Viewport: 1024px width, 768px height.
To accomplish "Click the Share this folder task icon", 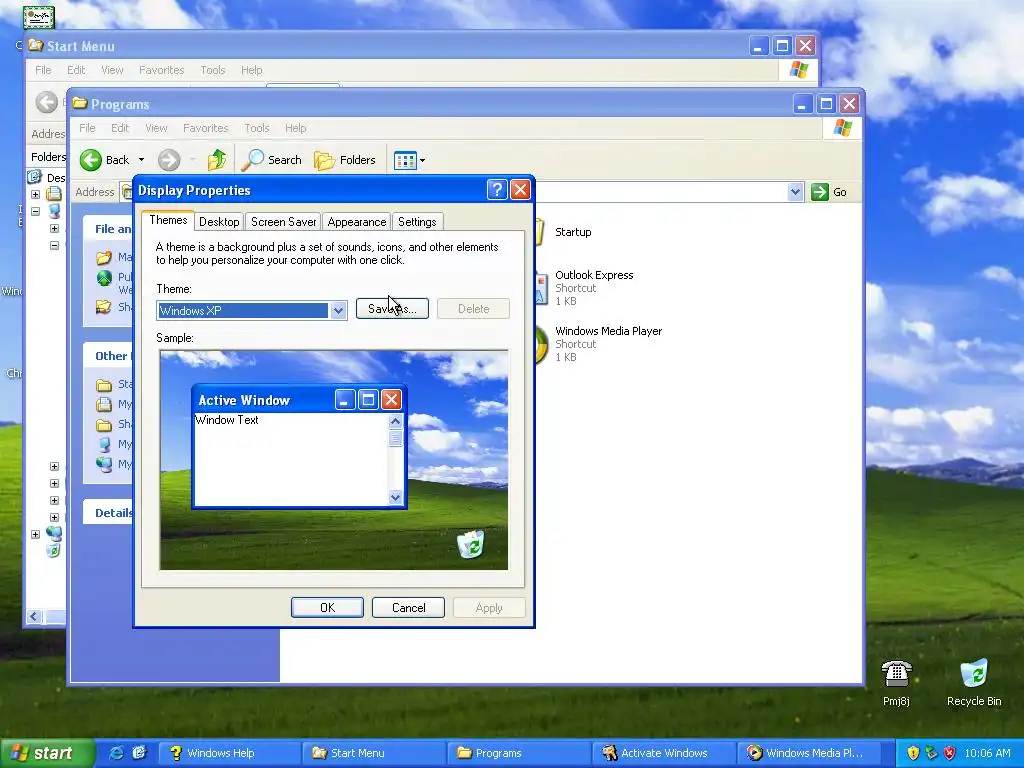I will click(x=104, y=306).
